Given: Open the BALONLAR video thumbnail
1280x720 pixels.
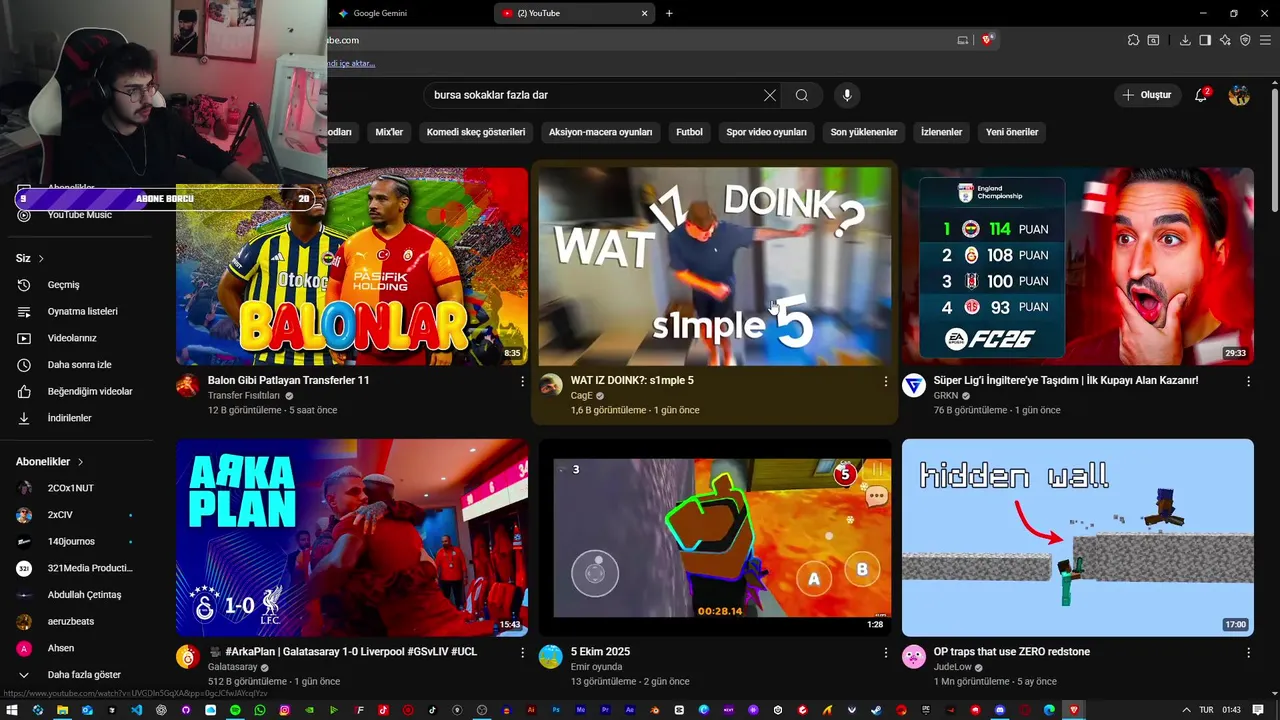Looking at the screenshot, I should pos(352,266).
